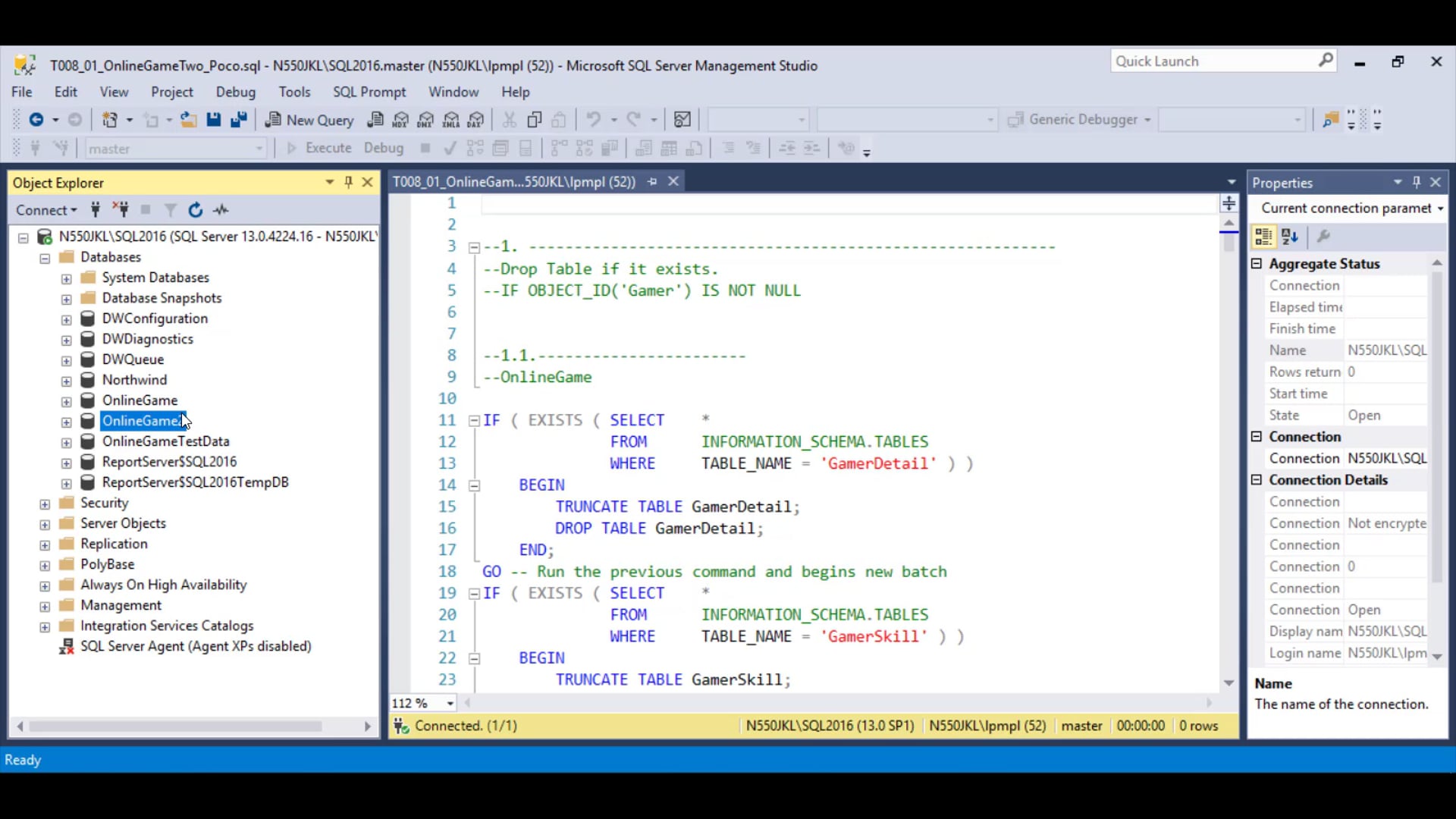This screenshot has width=1456, height=819.
Task: Toggle auto-hide pin on Properties panel
Action: (1417, 182)
